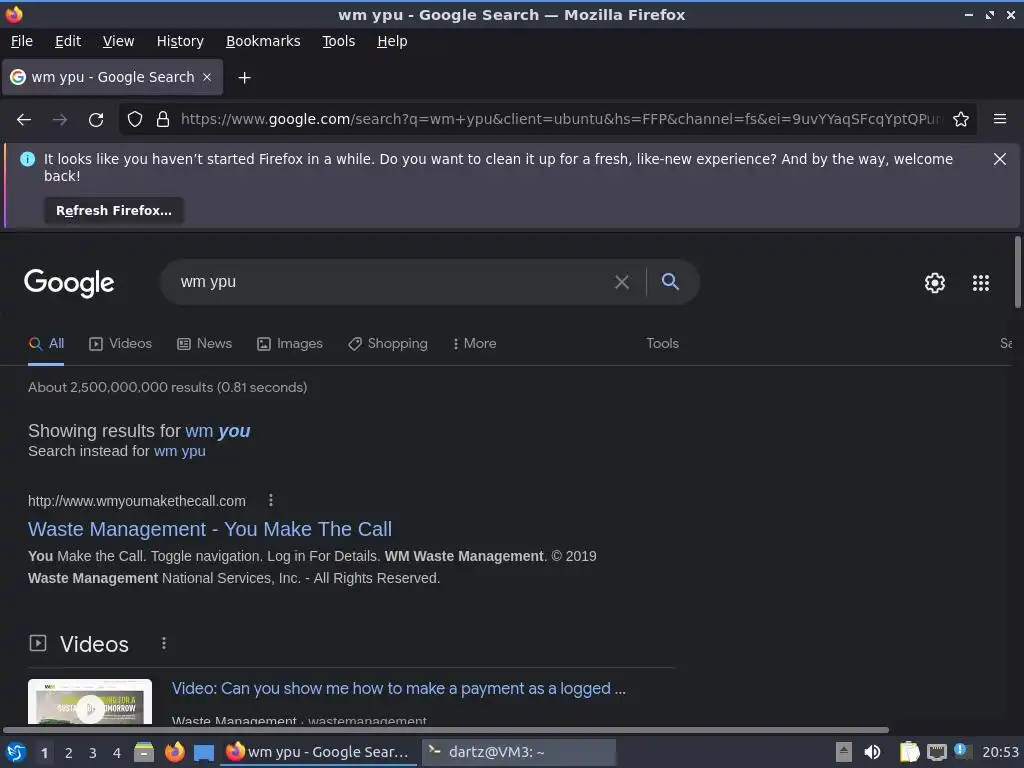Launch file manager from taskbar

point(144,752)
